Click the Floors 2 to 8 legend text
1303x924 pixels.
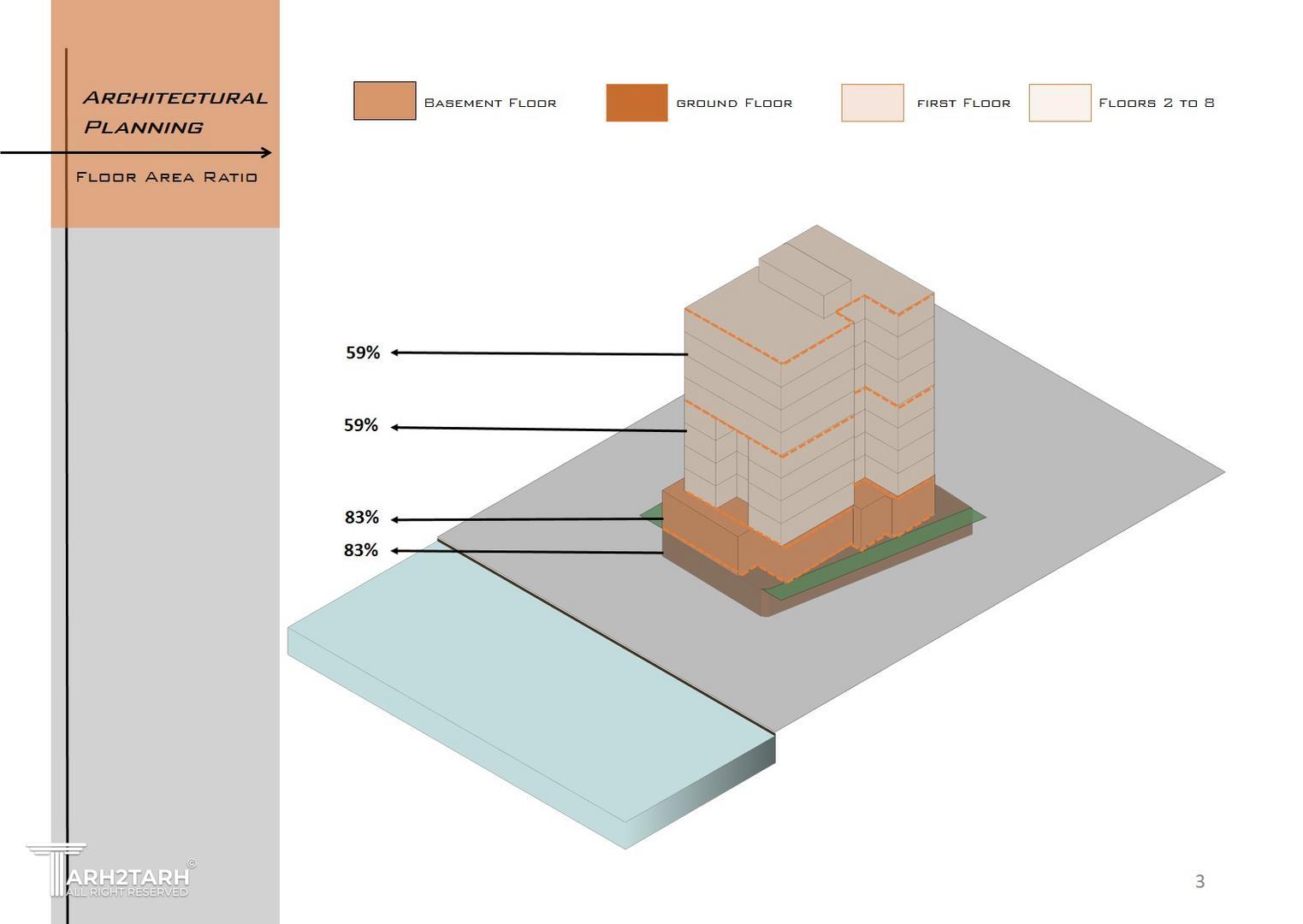(x=1156, y=103)
